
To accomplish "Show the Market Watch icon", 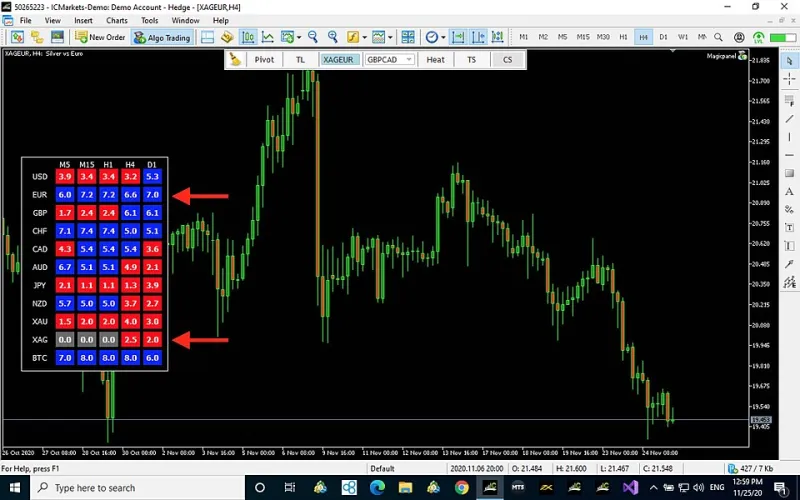I will (57, 37).
